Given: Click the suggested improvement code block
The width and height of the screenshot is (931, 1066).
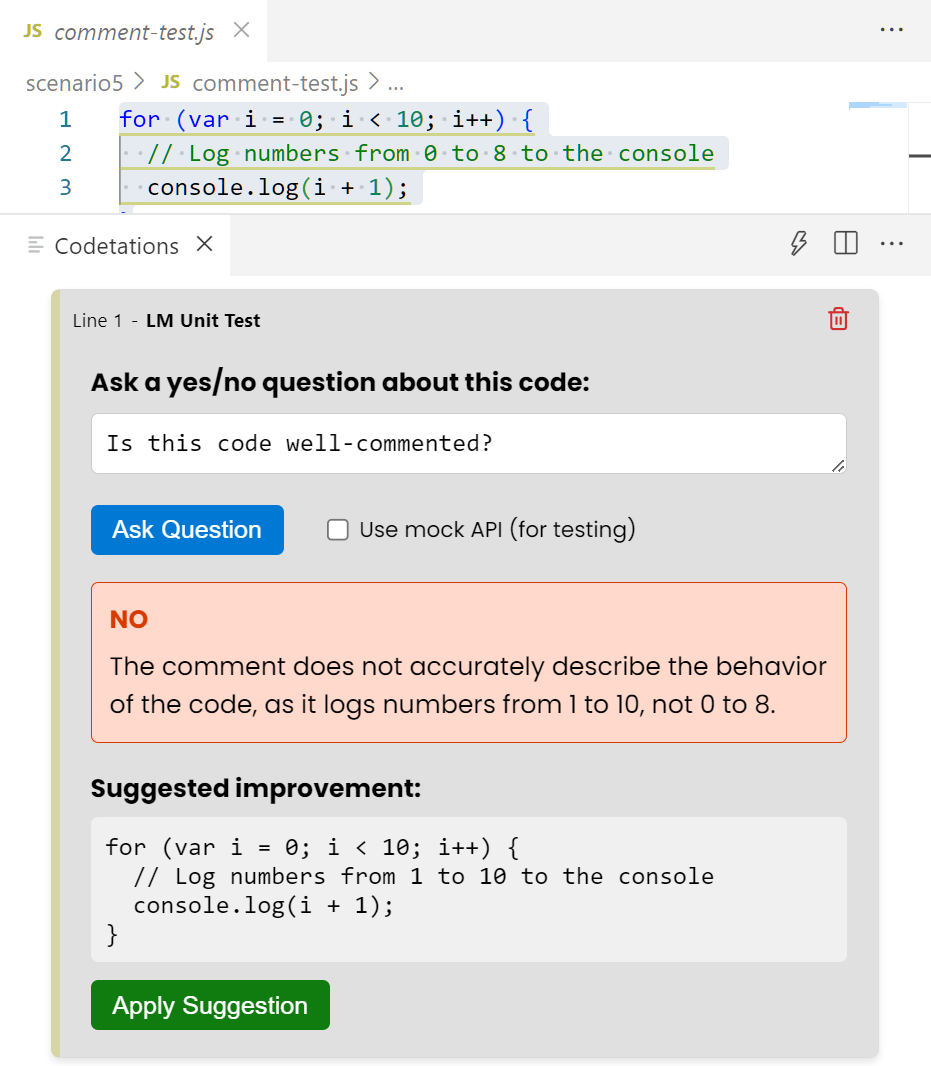Looking at the screenshot, I should coord(468,889).
